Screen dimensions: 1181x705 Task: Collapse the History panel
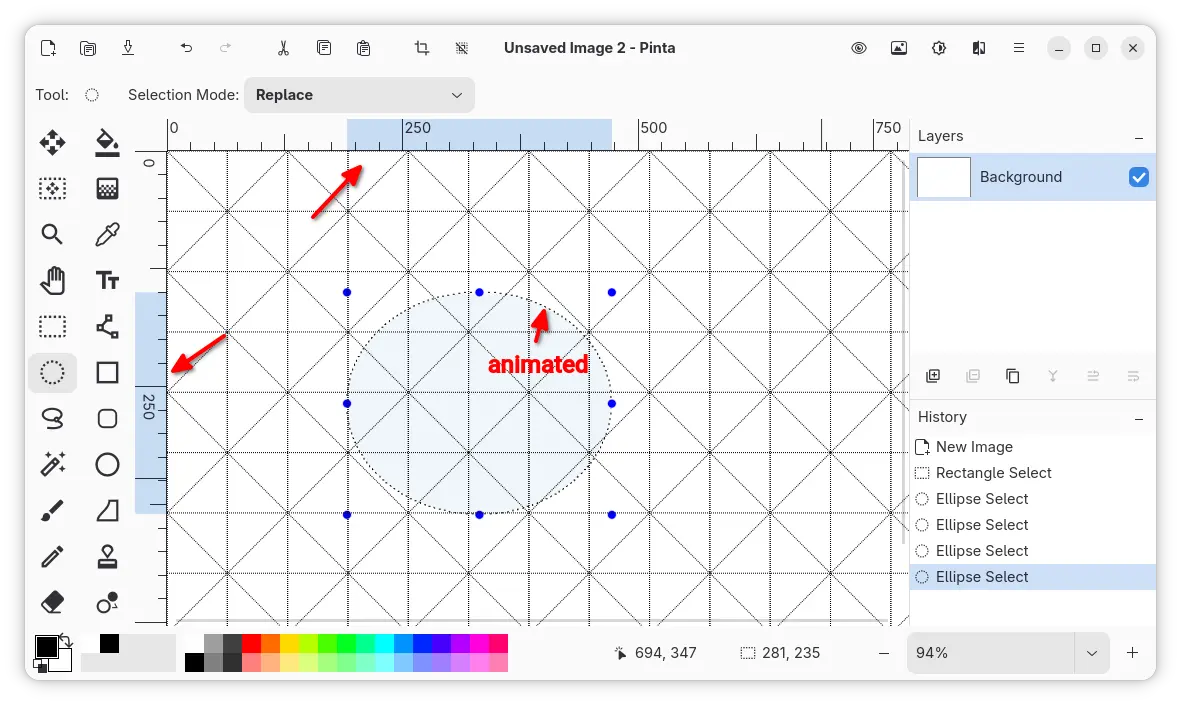click(x=1139, y=418)
